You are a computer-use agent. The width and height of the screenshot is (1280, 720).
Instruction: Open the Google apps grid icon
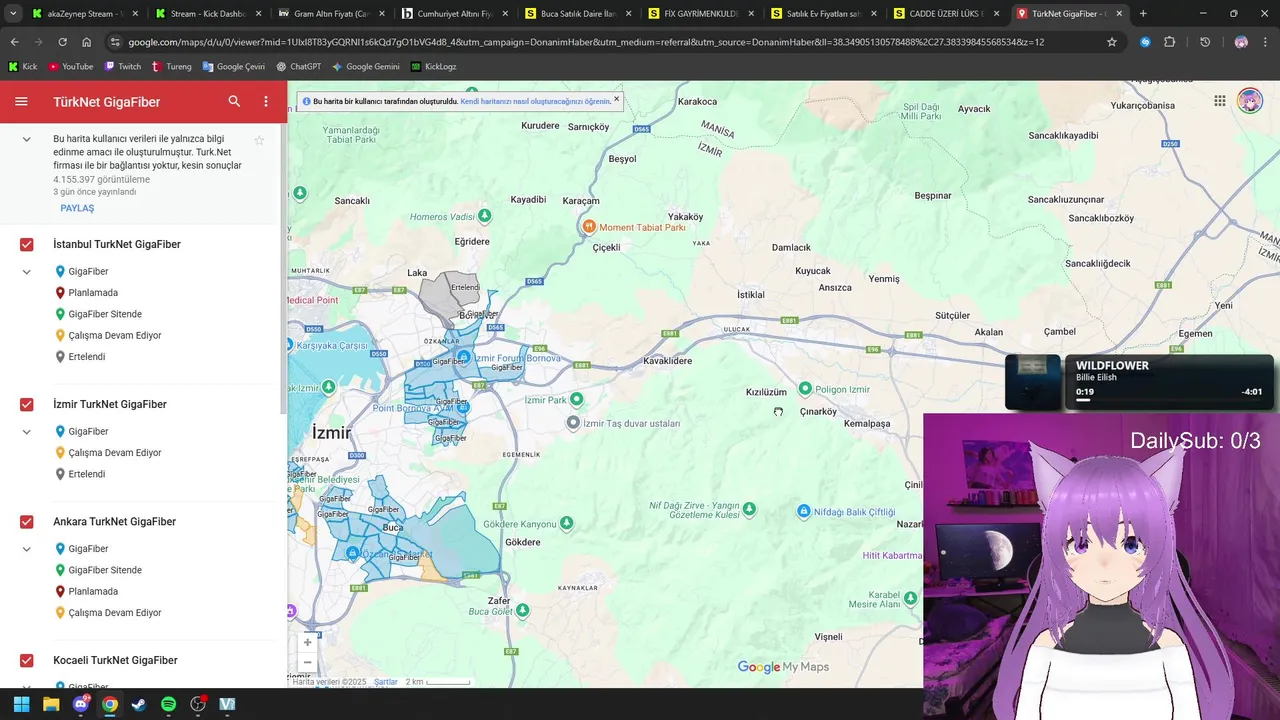[x=1220, y=101]
